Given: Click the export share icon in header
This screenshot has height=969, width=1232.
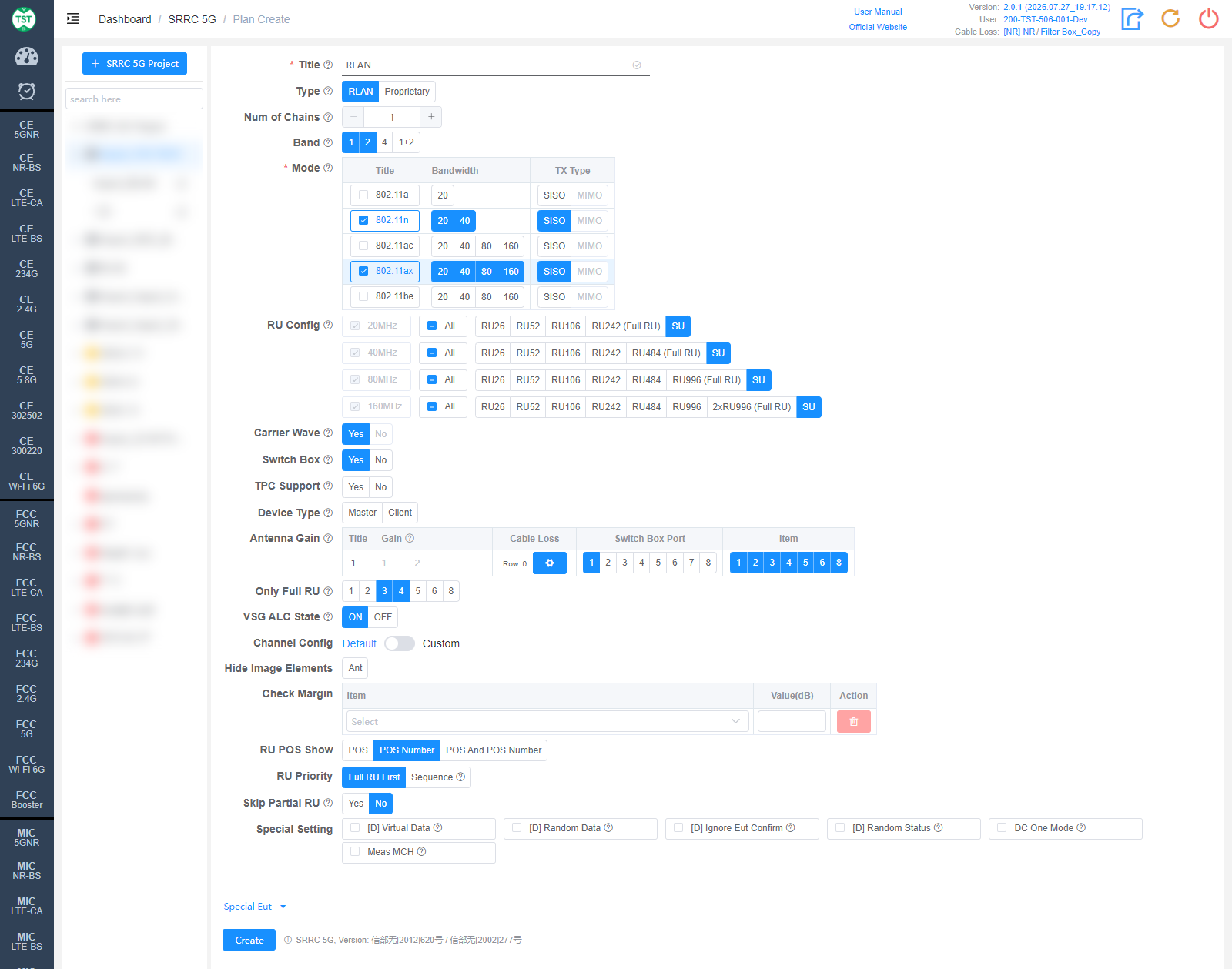Looking at the screenshot, I should [1132, 18].
